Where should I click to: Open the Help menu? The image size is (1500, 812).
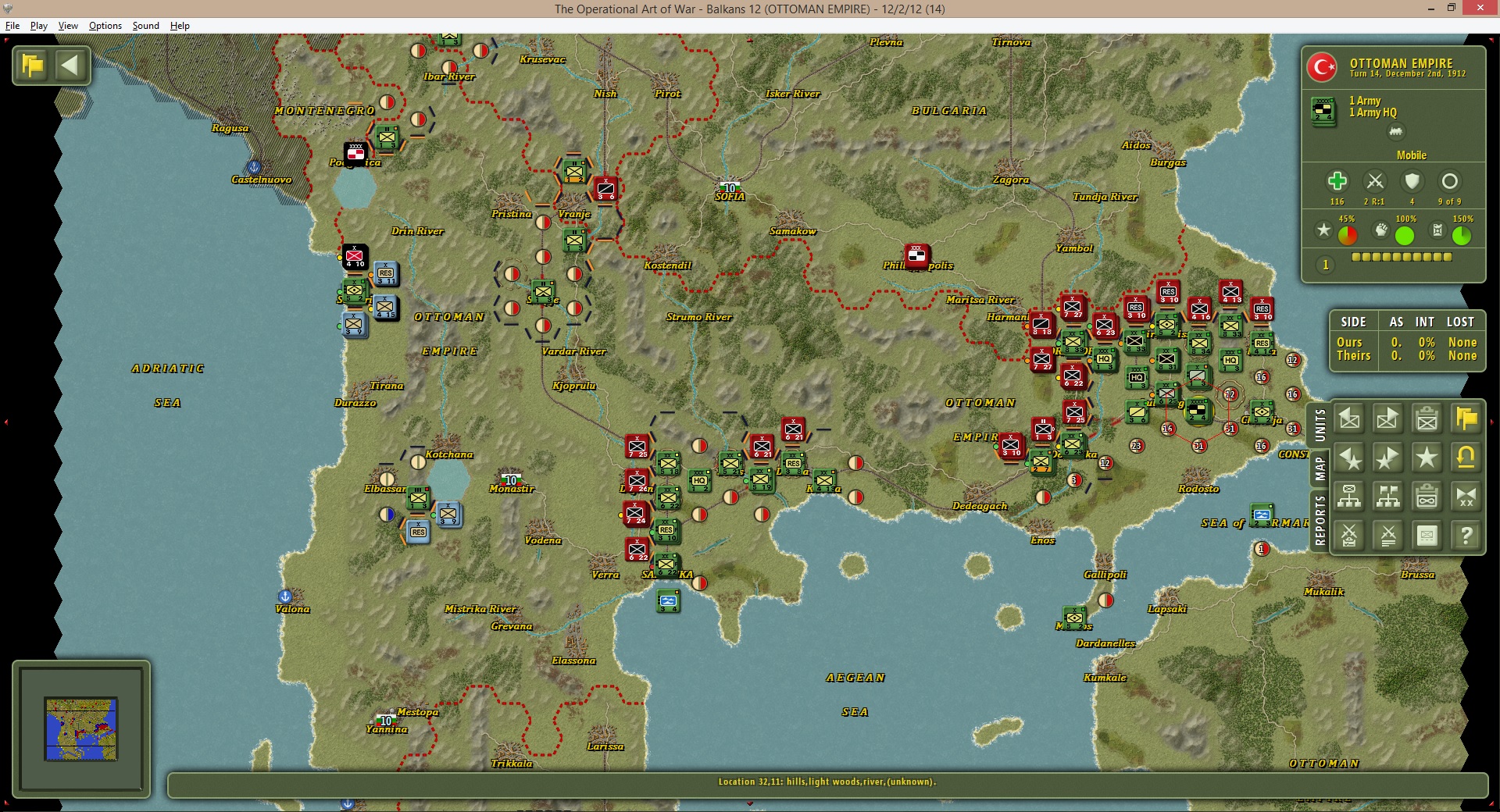180,26
